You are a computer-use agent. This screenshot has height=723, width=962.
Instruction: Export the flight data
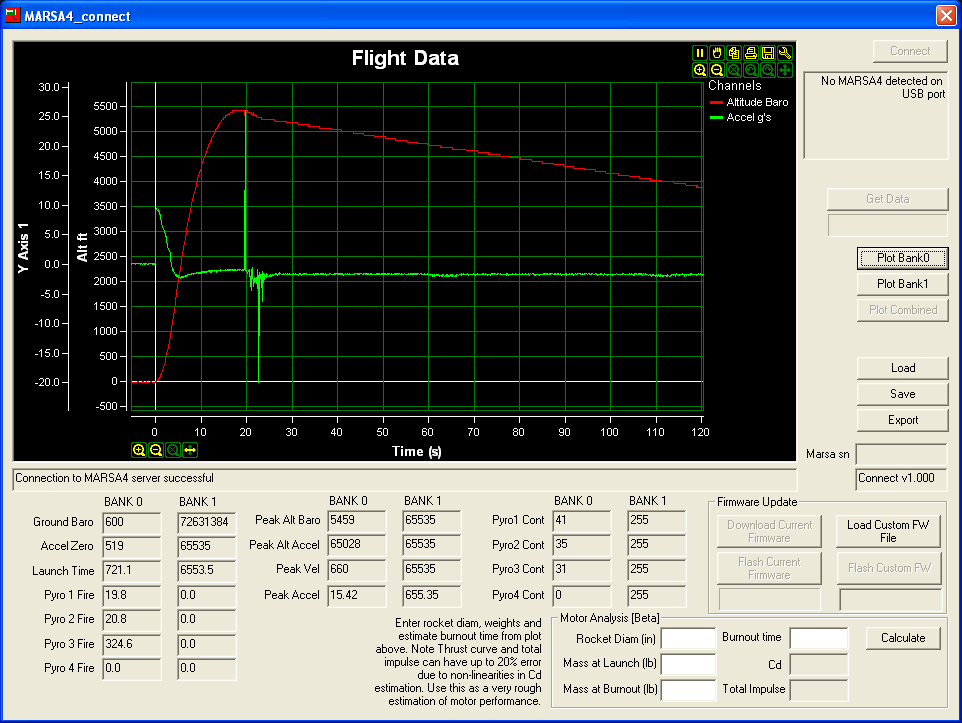(902, 420)
